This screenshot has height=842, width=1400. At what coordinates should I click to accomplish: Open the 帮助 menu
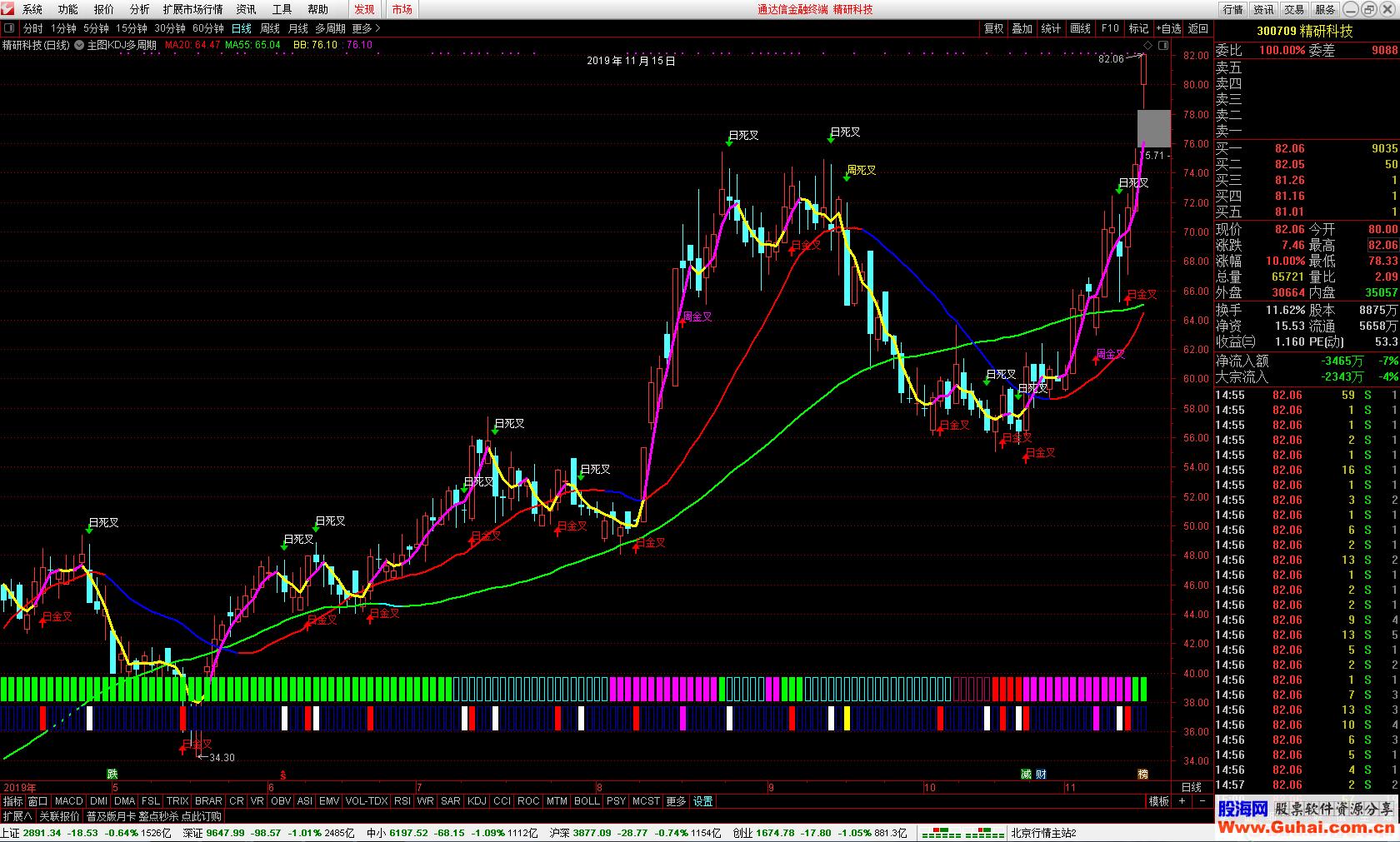317,9
